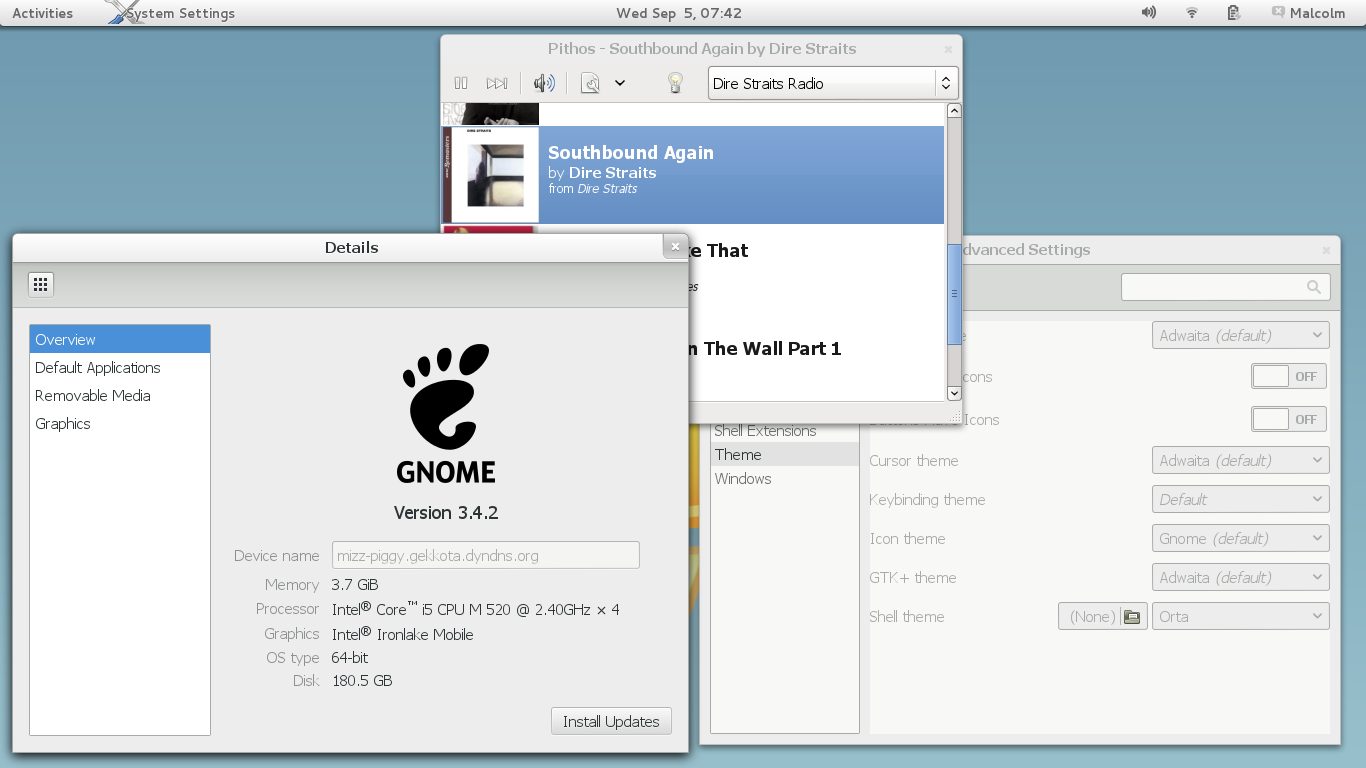Click the Pithos song list down arrow
Image resolution: width=1366 pixels, height=768 pixels.
(954, 394)
